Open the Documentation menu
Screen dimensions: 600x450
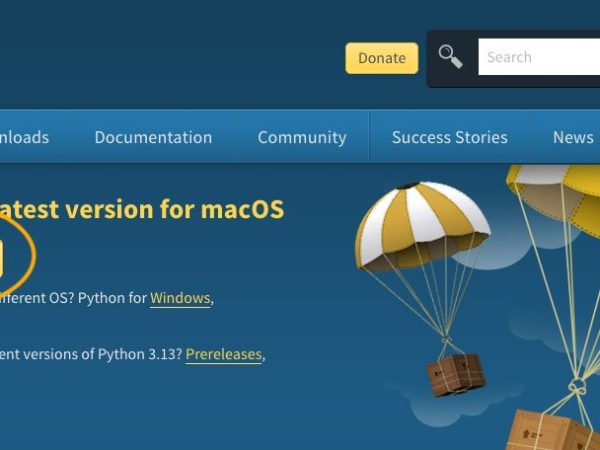(153, 137)
